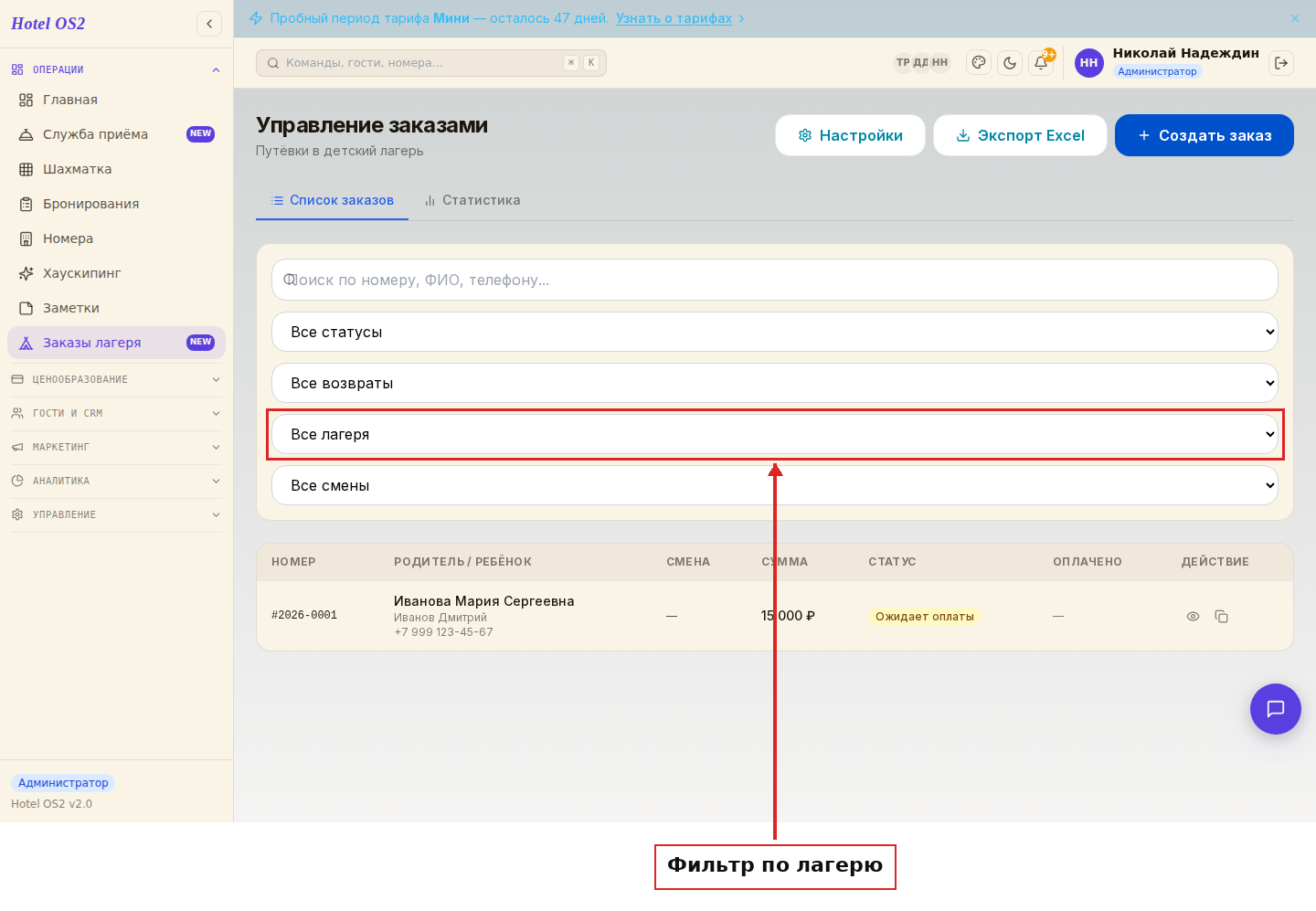
Task: Click the НОМЕР column header
Action: click(293, 562)
